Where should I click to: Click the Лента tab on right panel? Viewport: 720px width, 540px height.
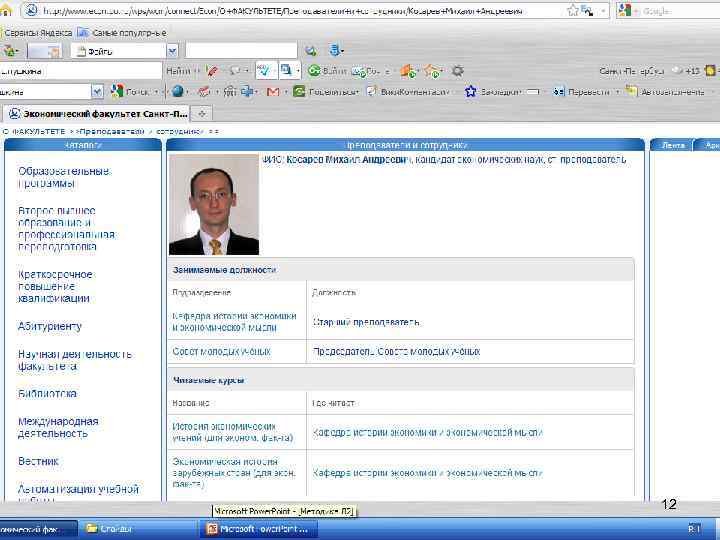point(673,145)
